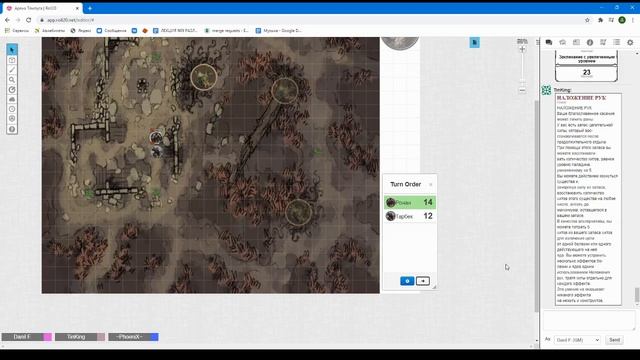This screenshot has width=640, height=360.
Task: Open the Compendium info tab
Action: [589, 42]
